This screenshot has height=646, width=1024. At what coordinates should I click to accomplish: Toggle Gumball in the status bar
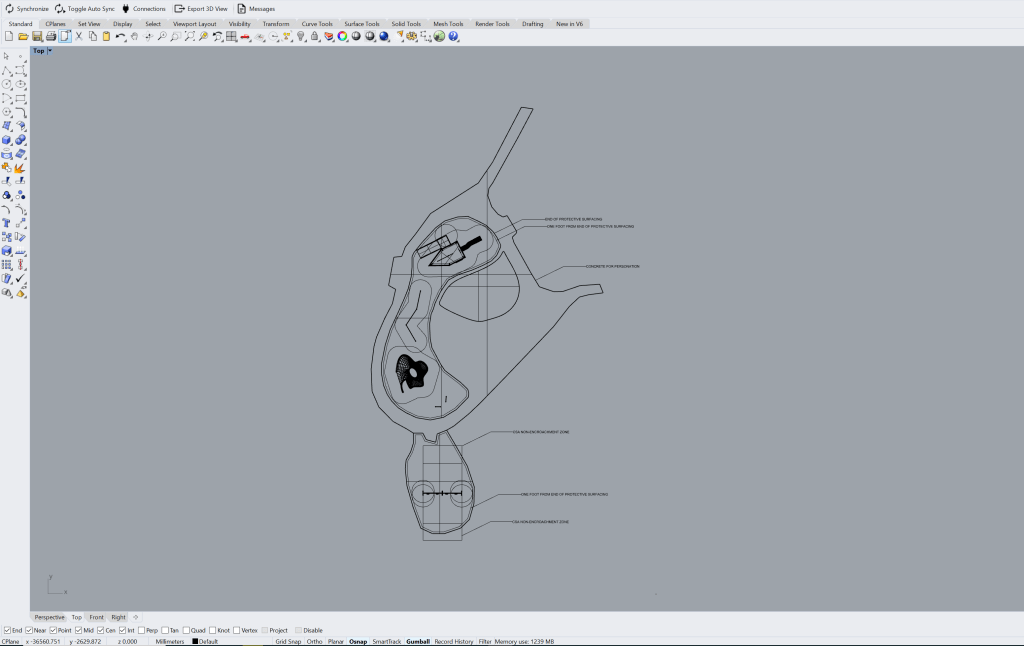417,641
